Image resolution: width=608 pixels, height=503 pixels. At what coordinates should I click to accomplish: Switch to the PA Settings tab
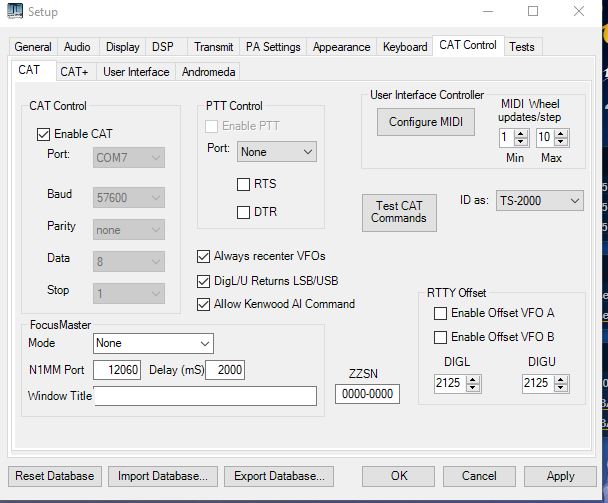coord(273,47)
